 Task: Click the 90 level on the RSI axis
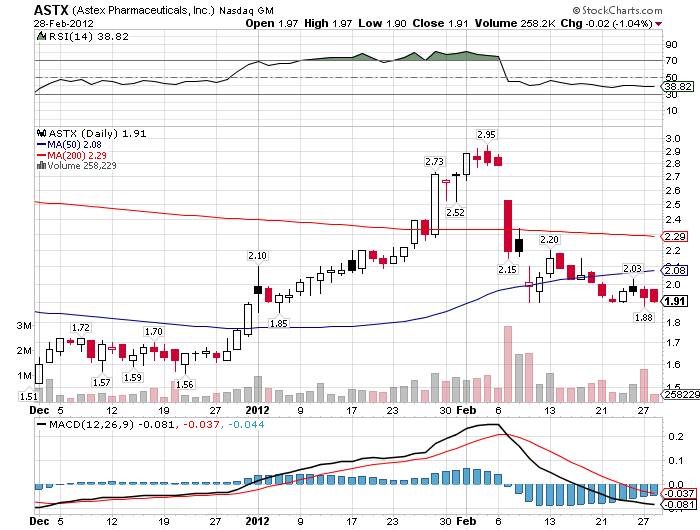click(671, 44)
